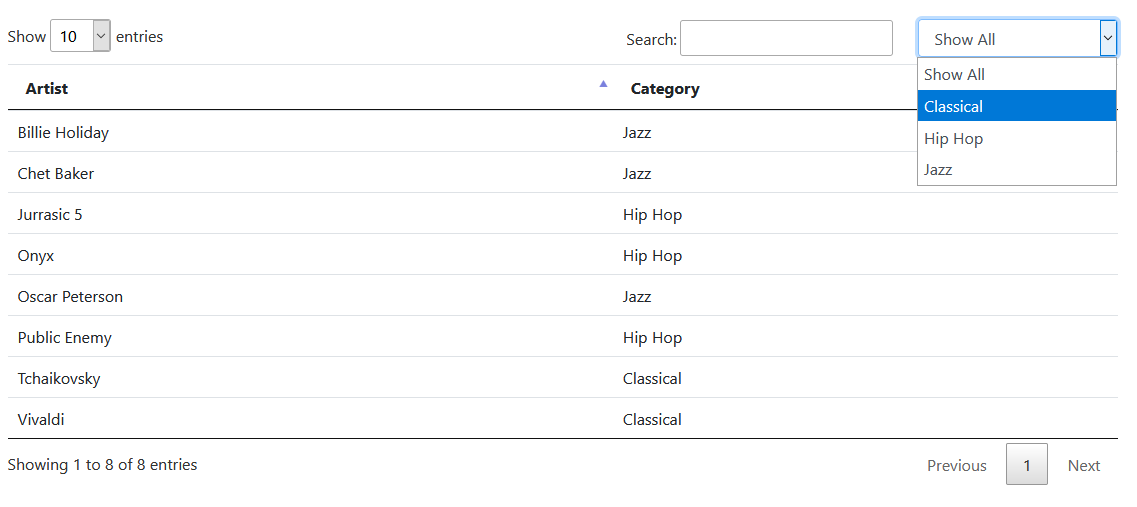Choose the Classical option in dropdown list
The height and width of the screenshot is (507, 1137).
tap(1017, 107)
